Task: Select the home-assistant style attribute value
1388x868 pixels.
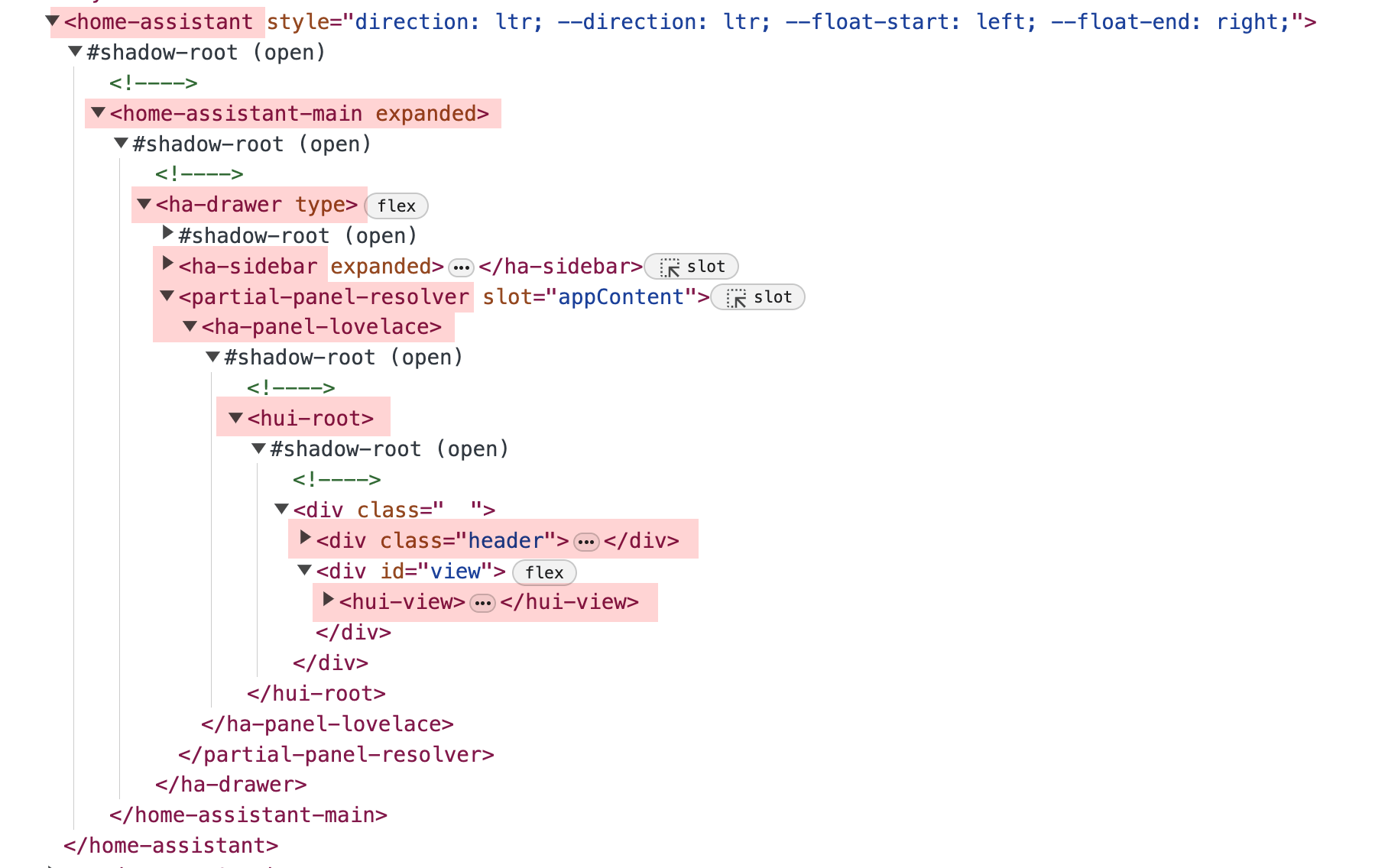Action: 824,22
